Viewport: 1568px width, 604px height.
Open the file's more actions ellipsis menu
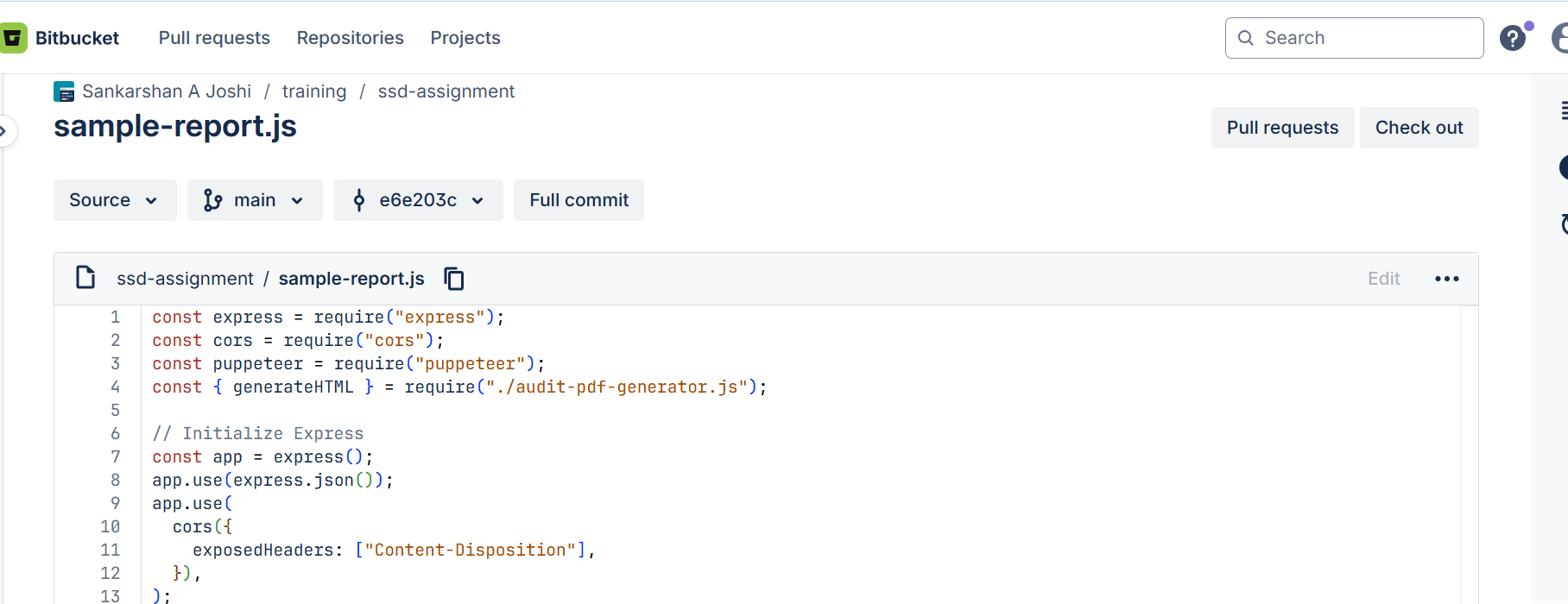click(1447, 279)
